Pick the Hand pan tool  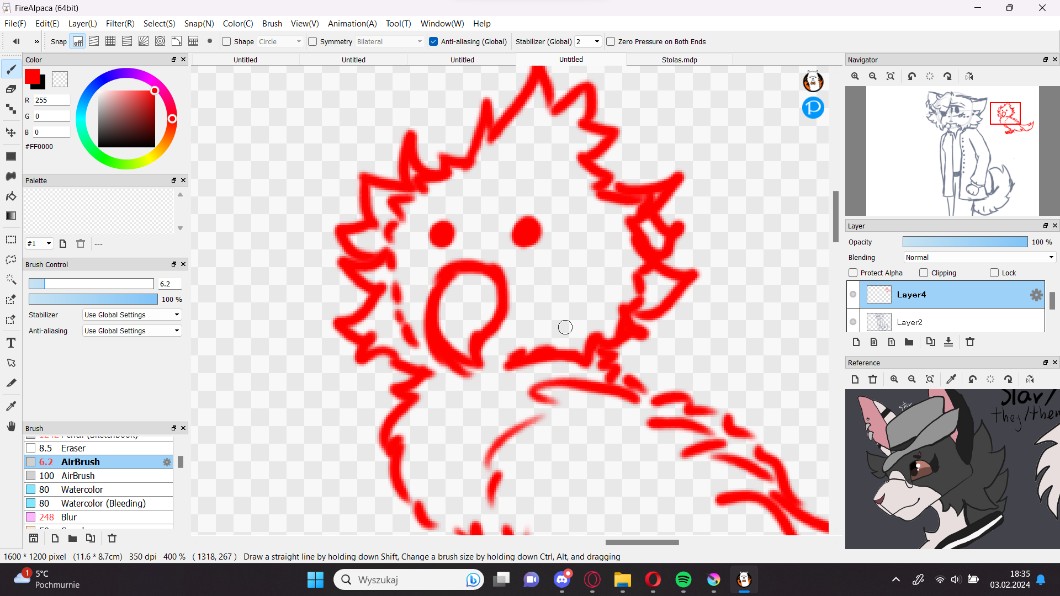[11, 427]
